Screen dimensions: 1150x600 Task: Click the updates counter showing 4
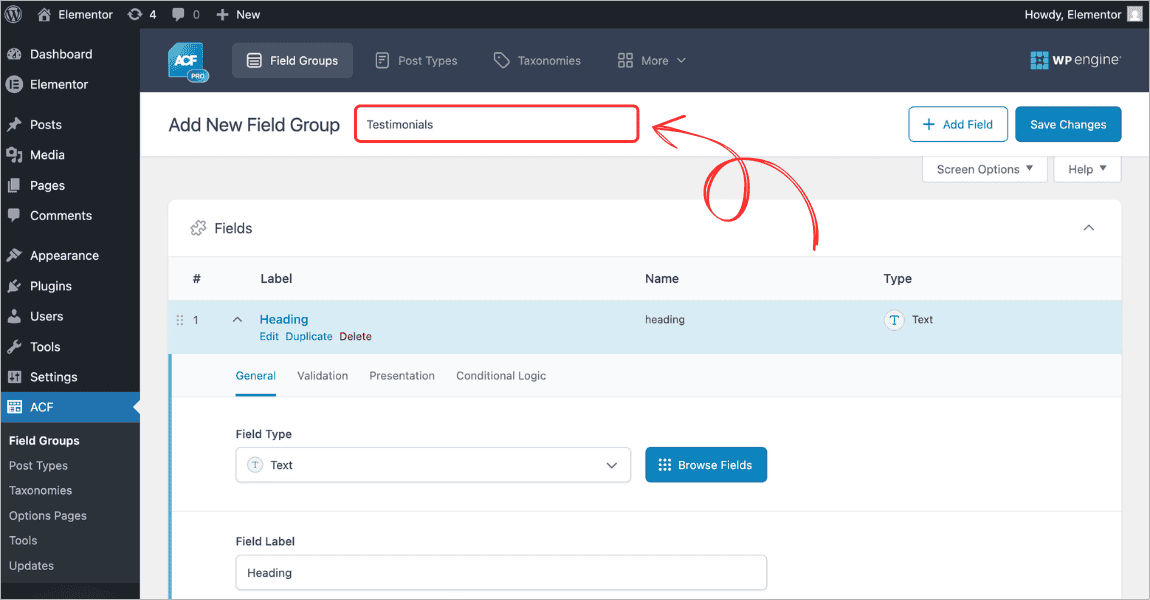[x=142, y=14]
